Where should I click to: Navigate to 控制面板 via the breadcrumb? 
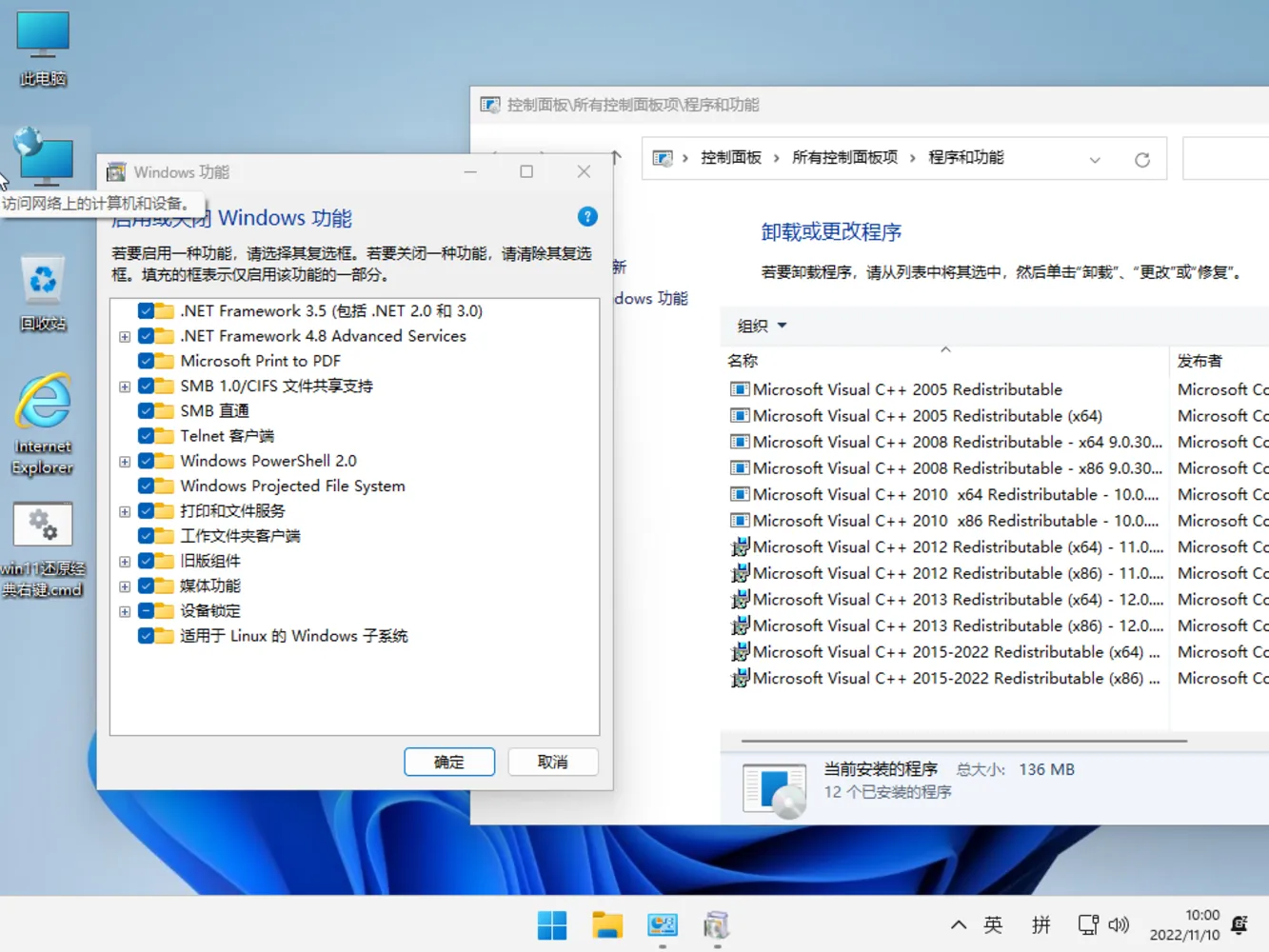click(731, 157)
